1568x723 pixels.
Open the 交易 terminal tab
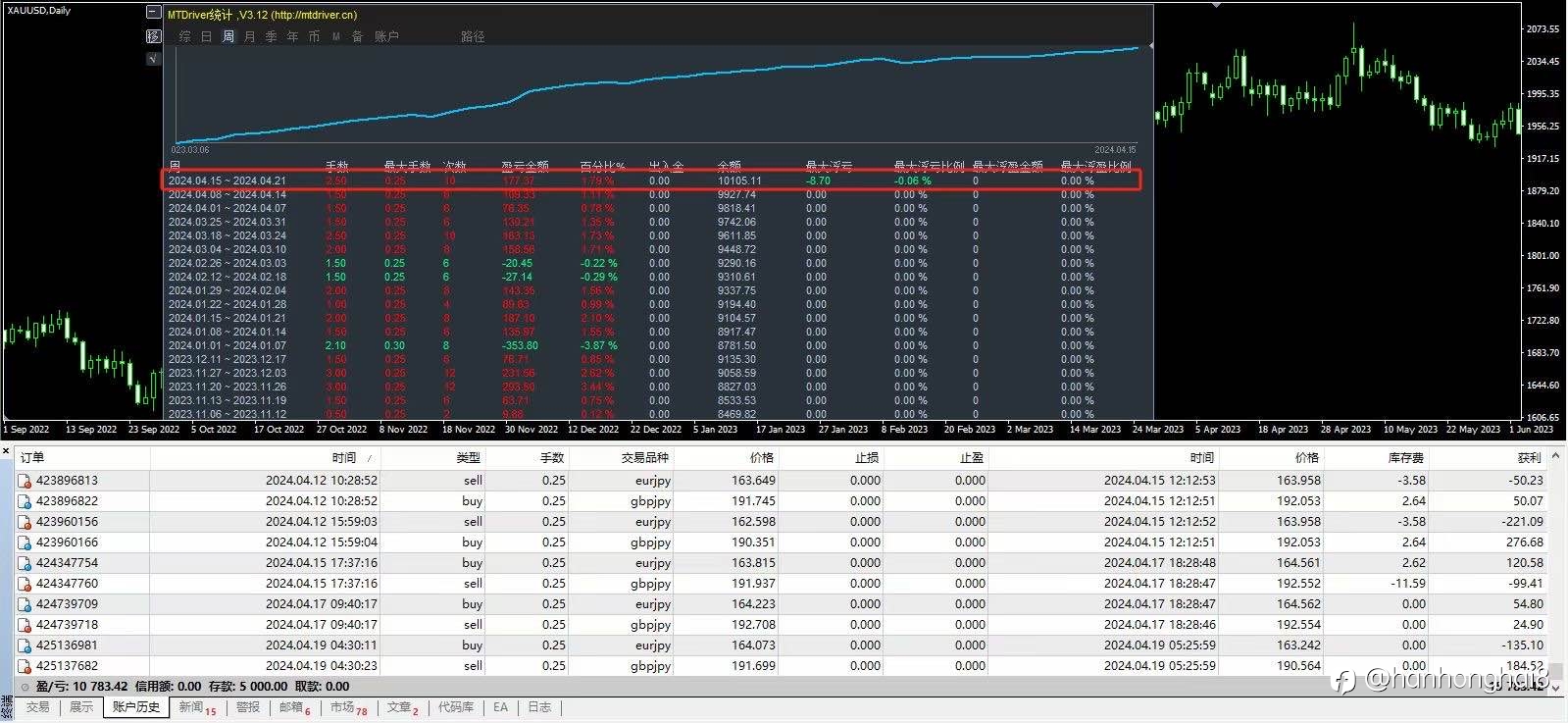(37, 707)
